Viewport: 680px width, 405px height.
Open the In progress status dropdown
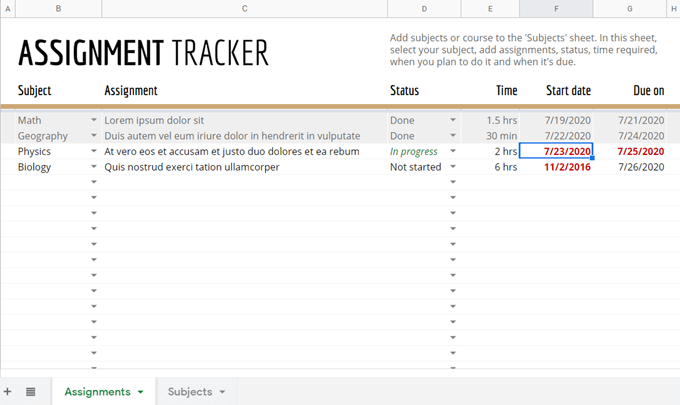[453, 151]
